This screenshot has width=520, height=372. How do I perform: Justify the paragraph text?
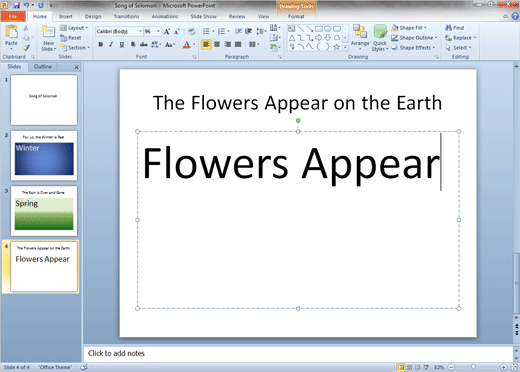pyautogui.click(x=238, y=44)
